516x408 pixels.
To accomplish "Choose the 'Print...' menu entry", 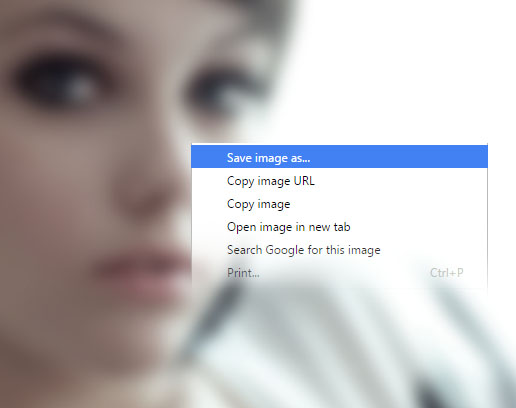I will coord(339,273).
